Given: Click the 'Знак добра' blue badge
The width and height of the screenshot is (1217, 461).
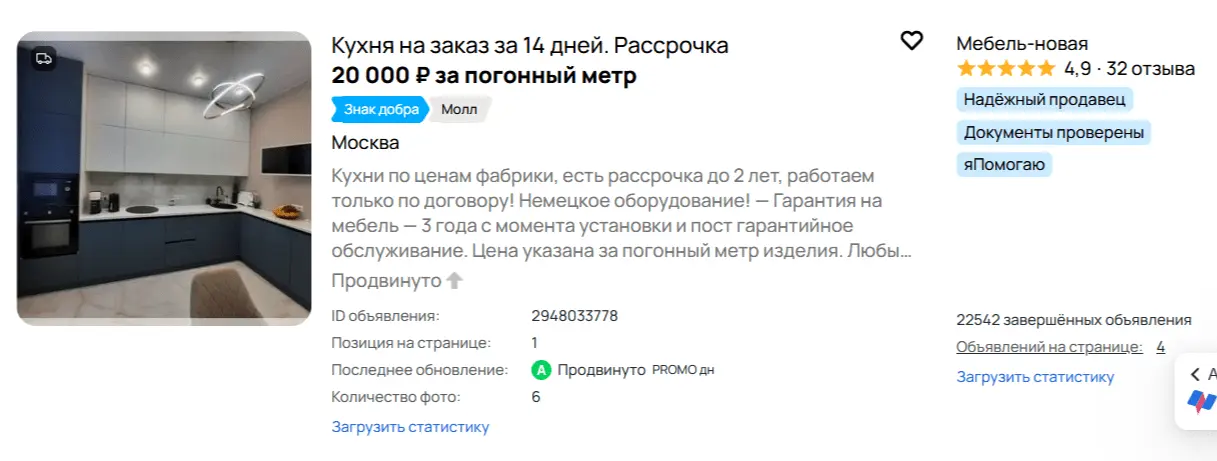Looking at the screenshot, I should point(380,109).
